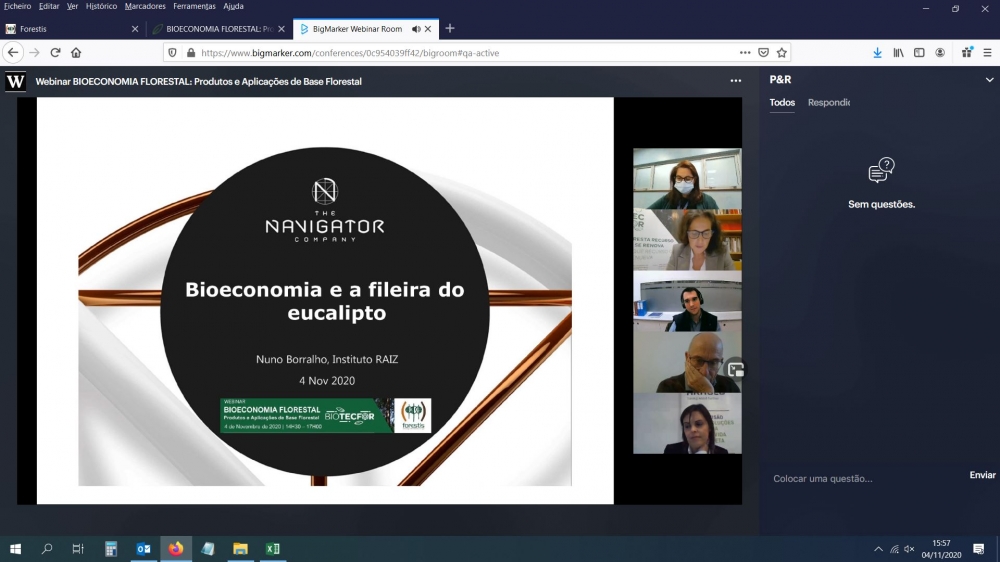Open page actions three-dot menu in address bar
1000x562 pixels.
pyautogui.click(x=745, y=52)
